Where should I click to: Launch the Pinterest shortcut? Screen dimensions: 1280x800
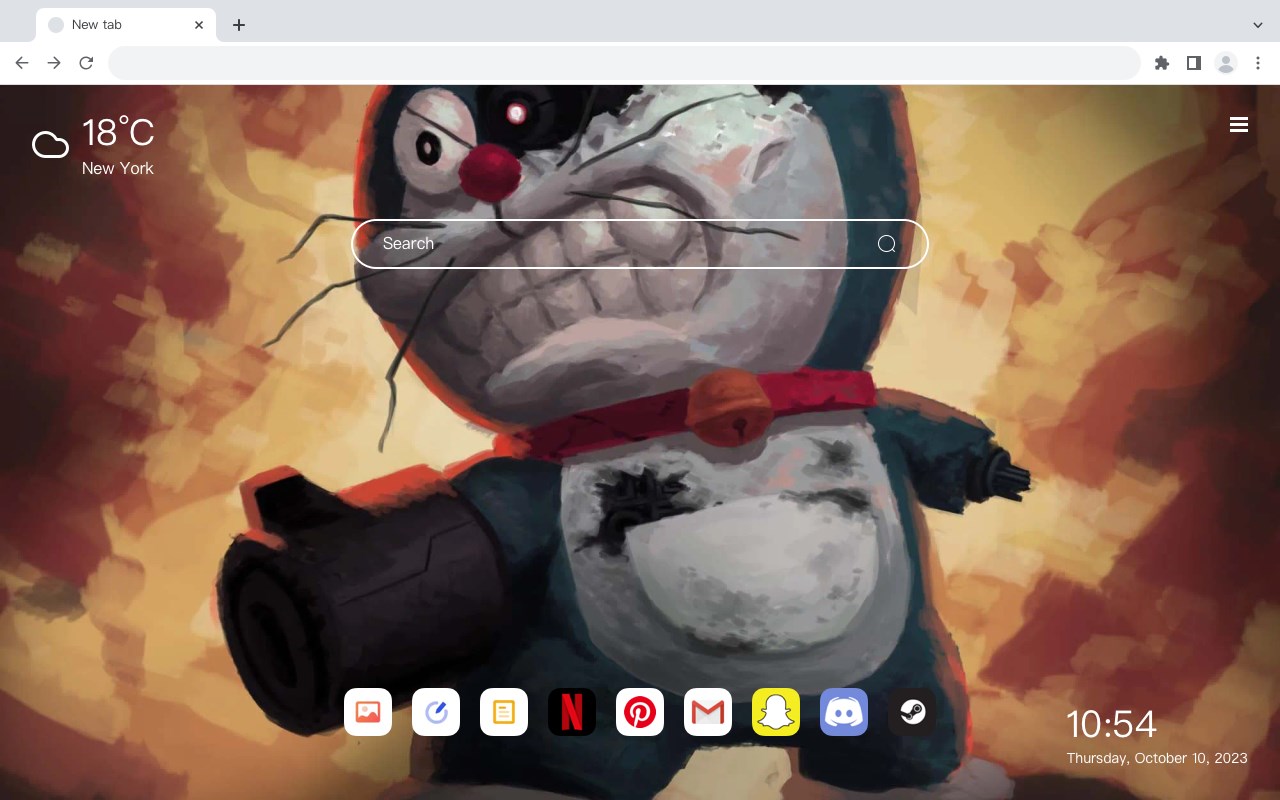tap(640, 712)
